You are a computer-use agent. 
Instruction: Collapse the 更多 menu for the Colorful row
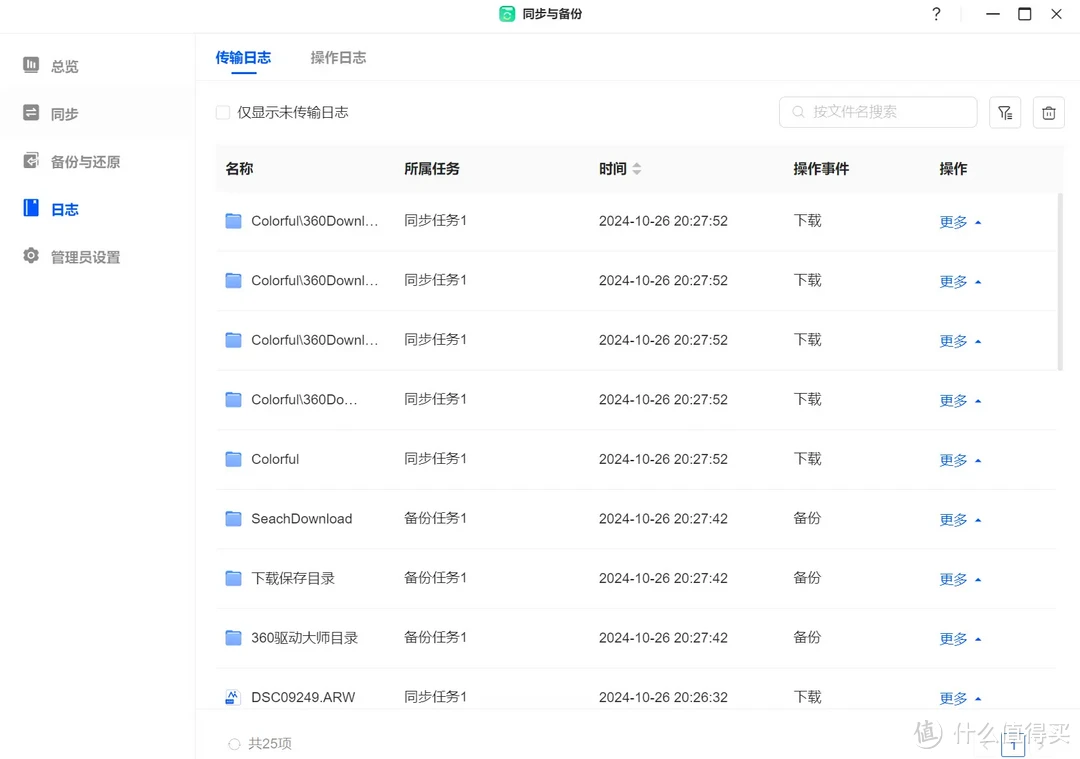click(957, 459)
